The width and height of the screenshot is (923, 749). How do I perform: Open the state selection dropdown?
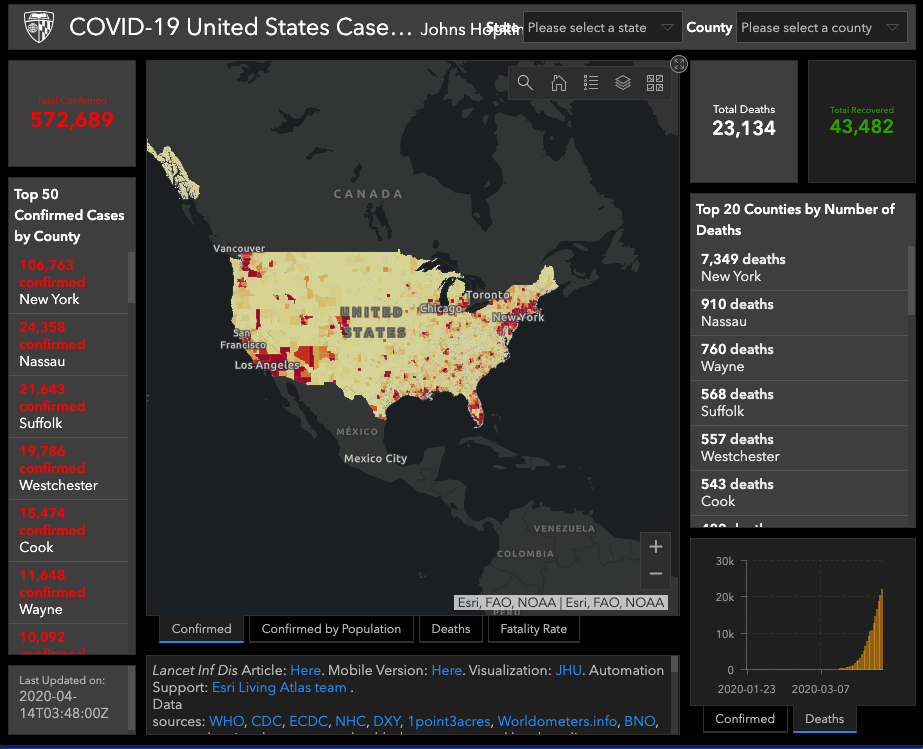click(x=602, y=28)
